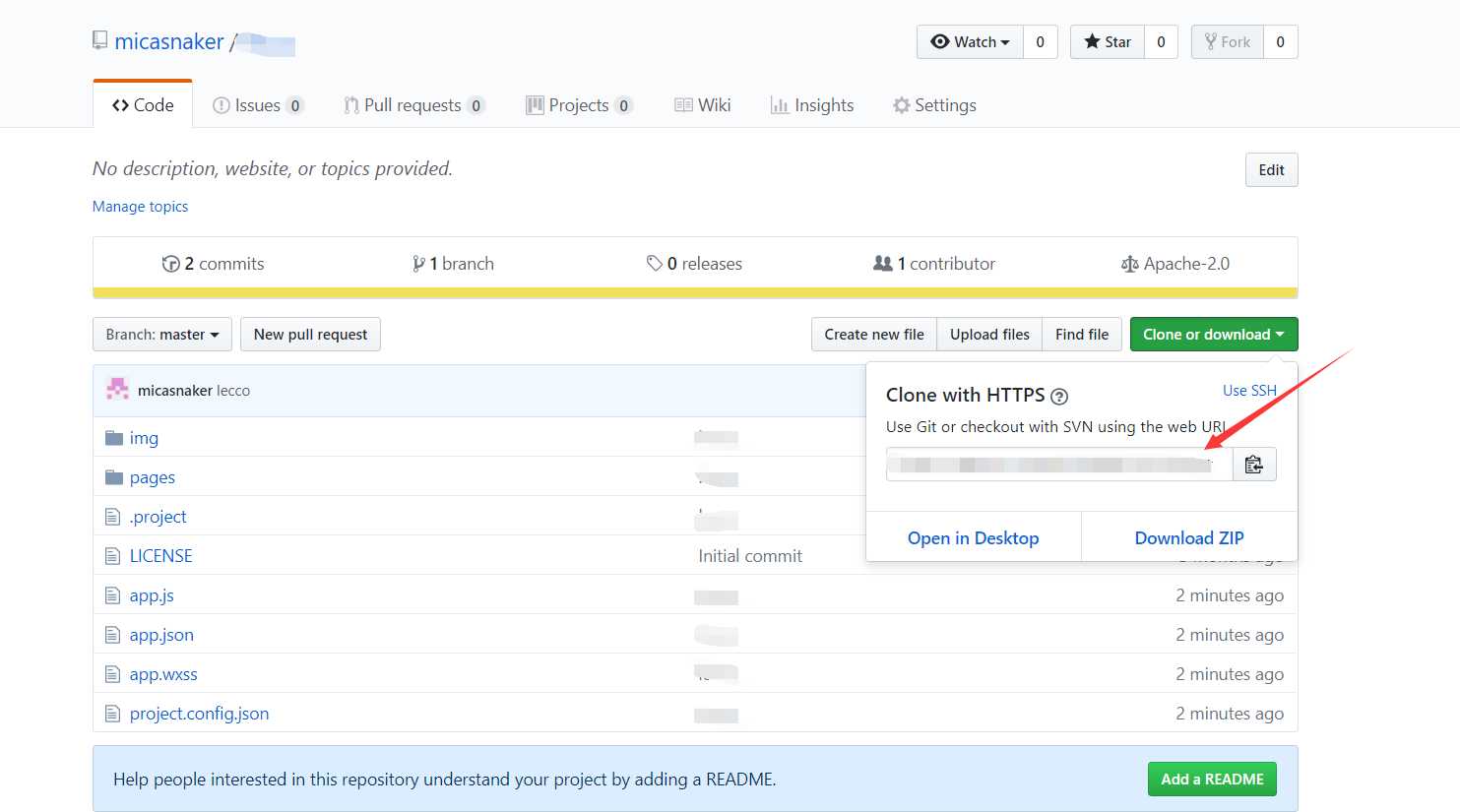
Task: Click the repository book icon
Action: coord(99,40)
